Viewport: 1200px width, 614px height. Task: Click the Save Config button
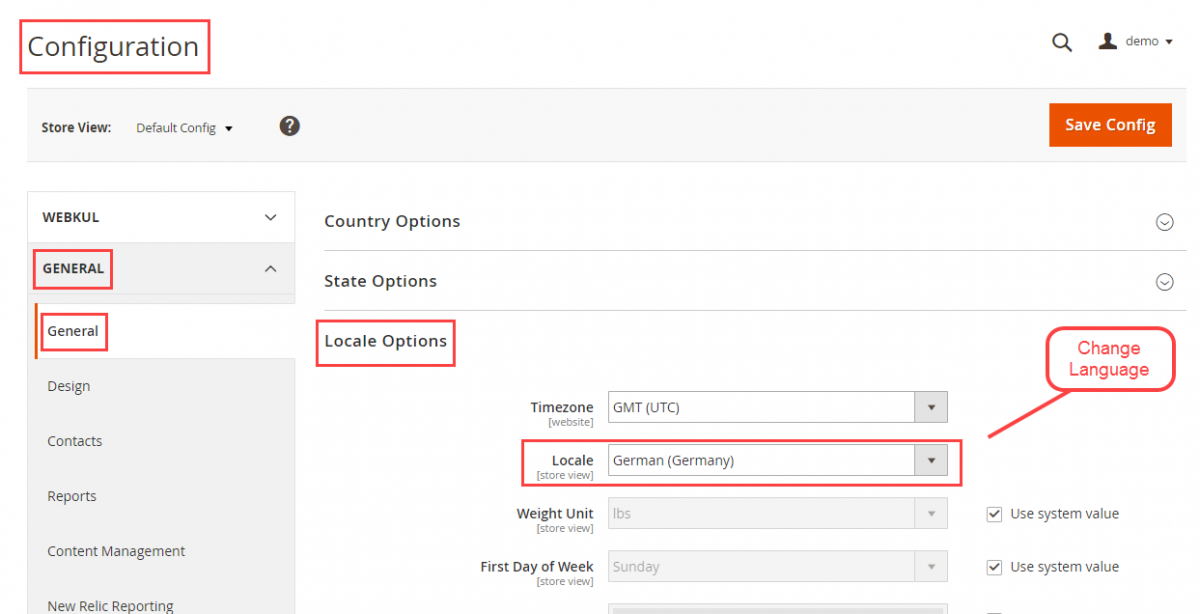1110,124
